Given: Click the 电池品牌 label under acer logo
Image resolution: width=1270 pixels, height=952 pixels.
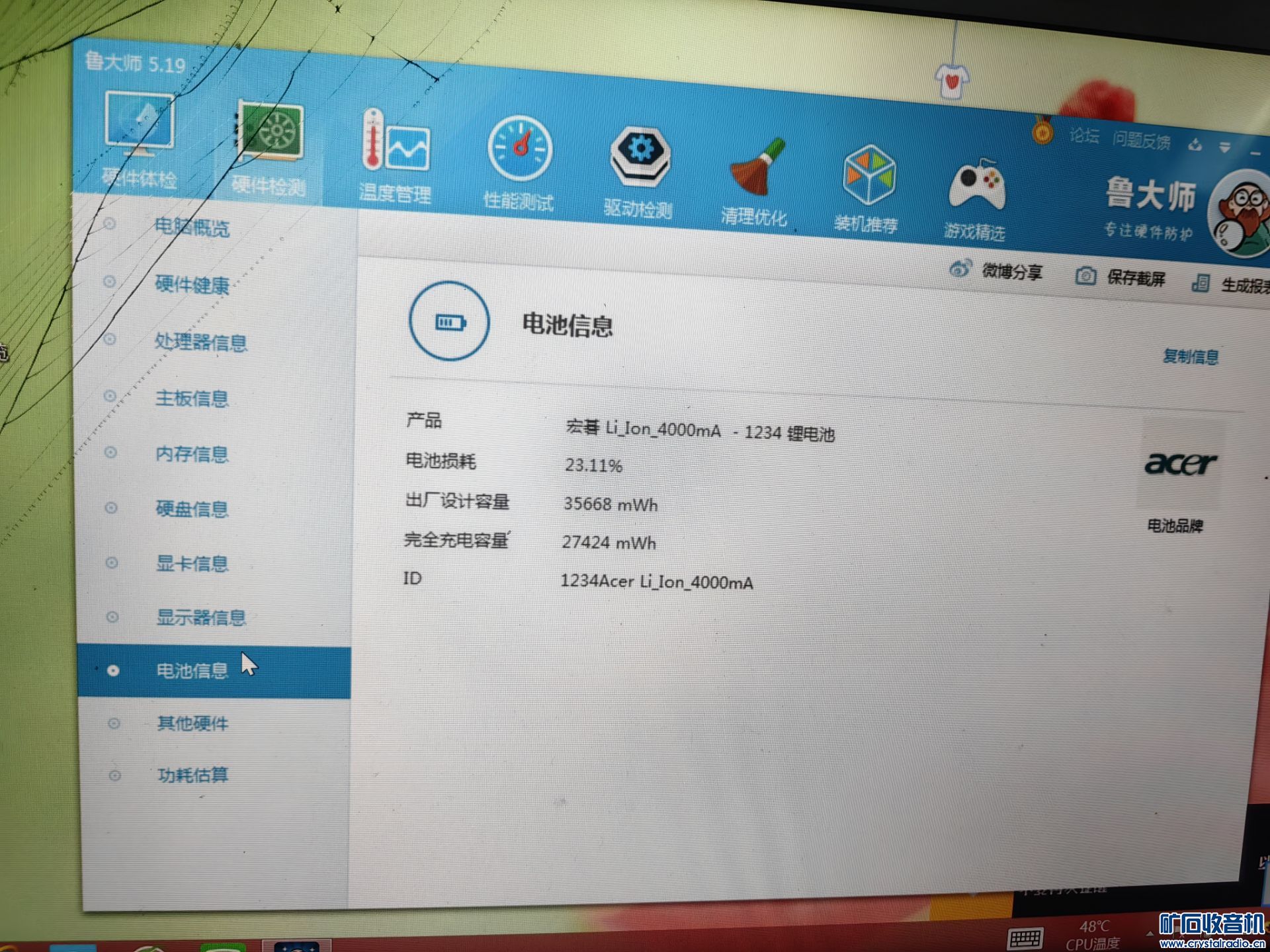Looking at the screenshot, I should [1175, 526].
